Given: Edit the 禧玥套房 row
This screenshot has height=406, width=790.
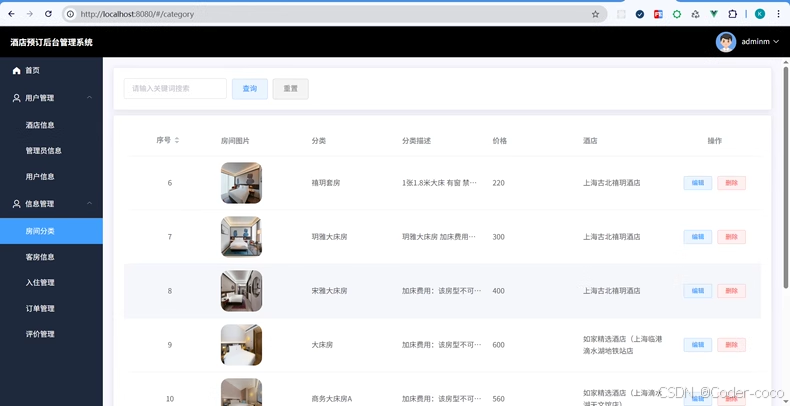Looking at the screenshot, I should pos(698,183).
